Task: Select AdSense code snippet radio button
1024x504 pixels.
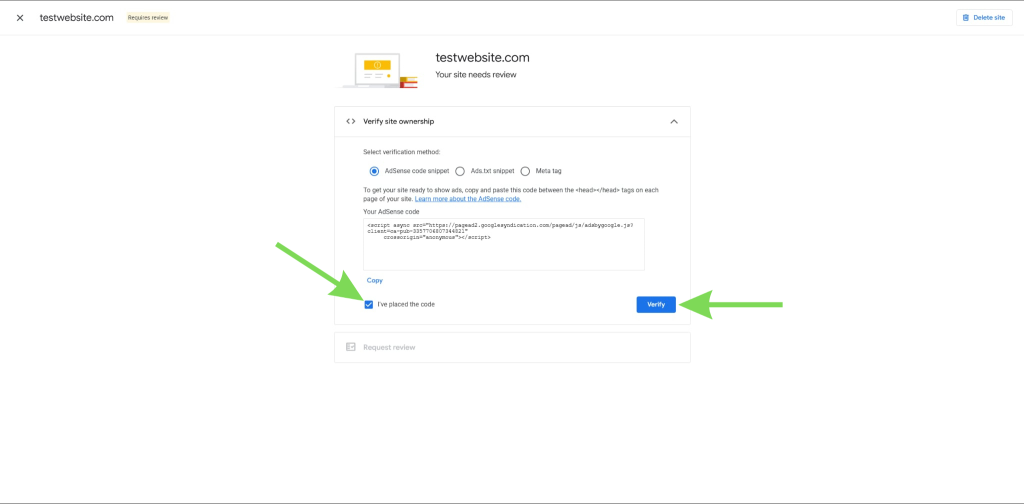Action: [x=374, y=171]
